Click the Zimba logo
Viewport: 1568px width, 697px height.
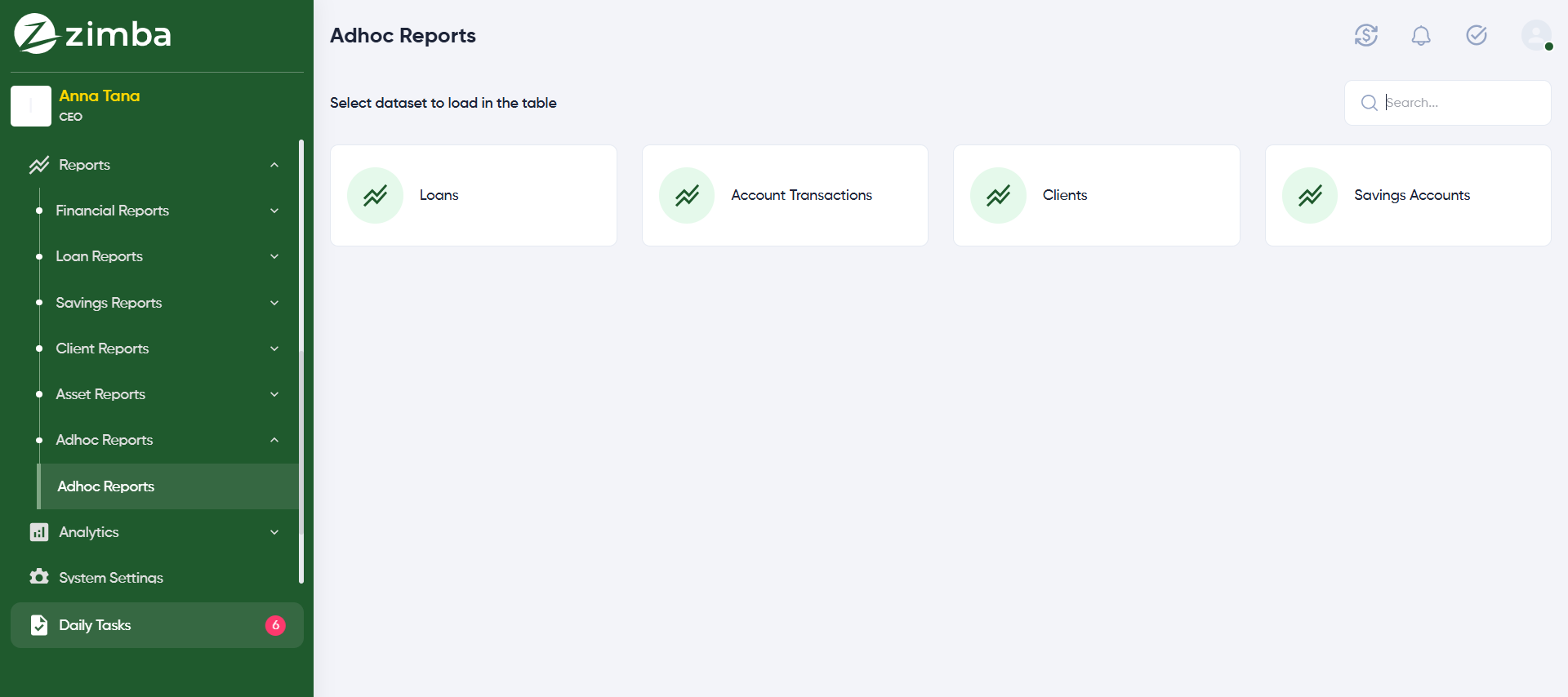[92, 34]
